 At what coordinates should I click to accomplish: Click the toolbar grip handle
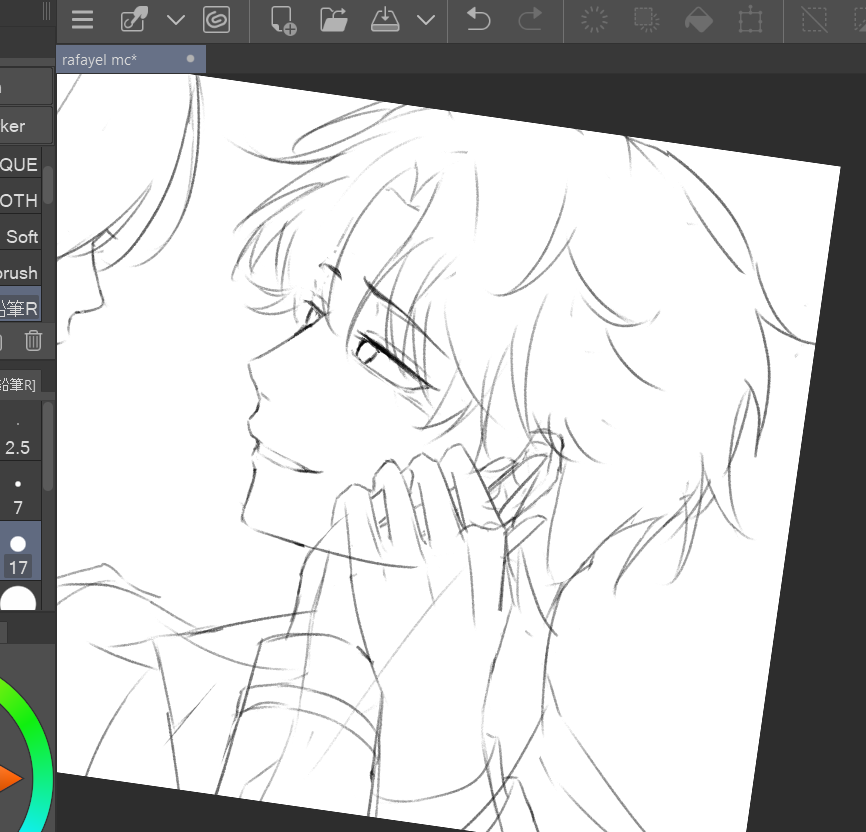46,11
